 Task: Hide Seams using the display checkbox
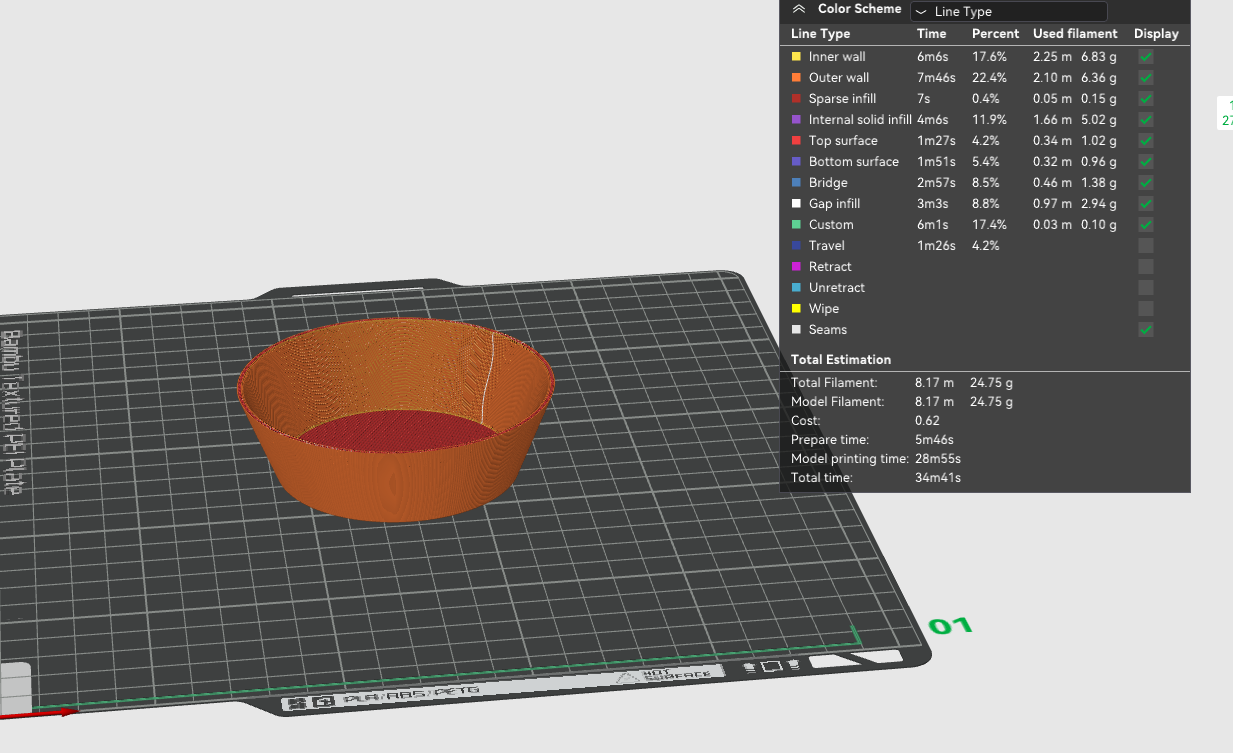[x=1146, y=330]
